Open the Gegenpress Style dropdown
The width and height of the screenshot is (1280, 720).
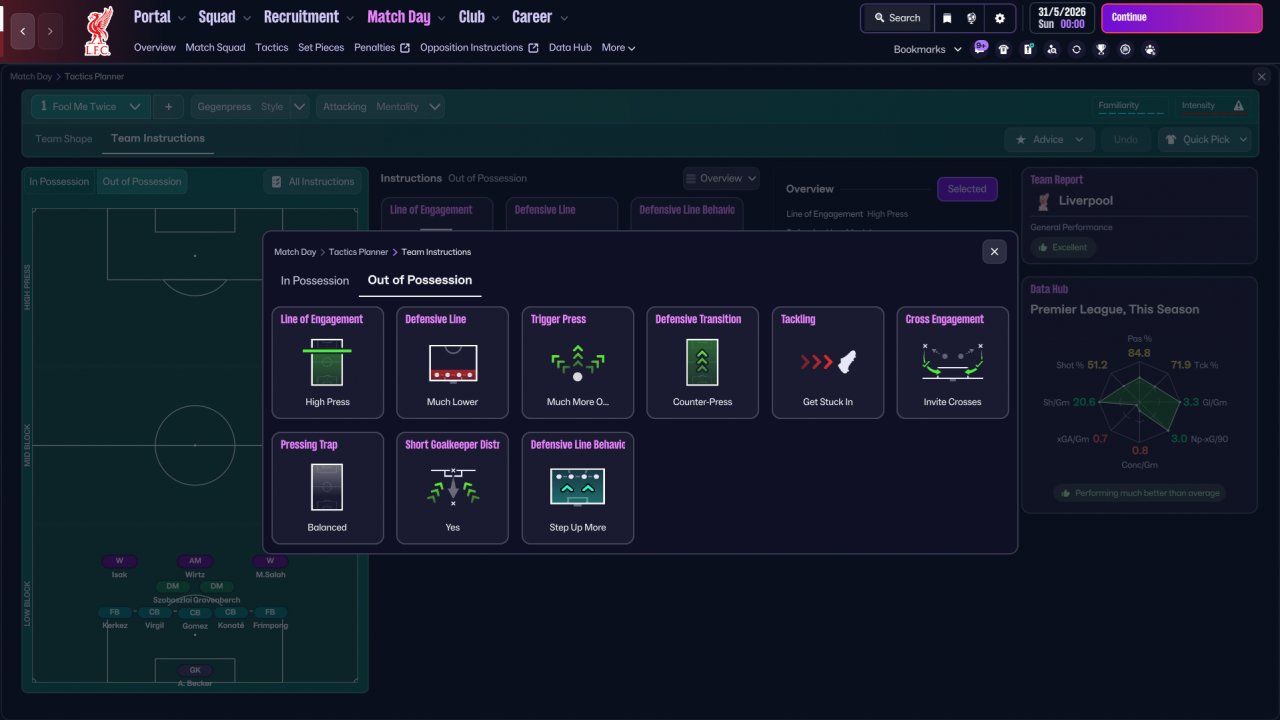coord(251,107)
